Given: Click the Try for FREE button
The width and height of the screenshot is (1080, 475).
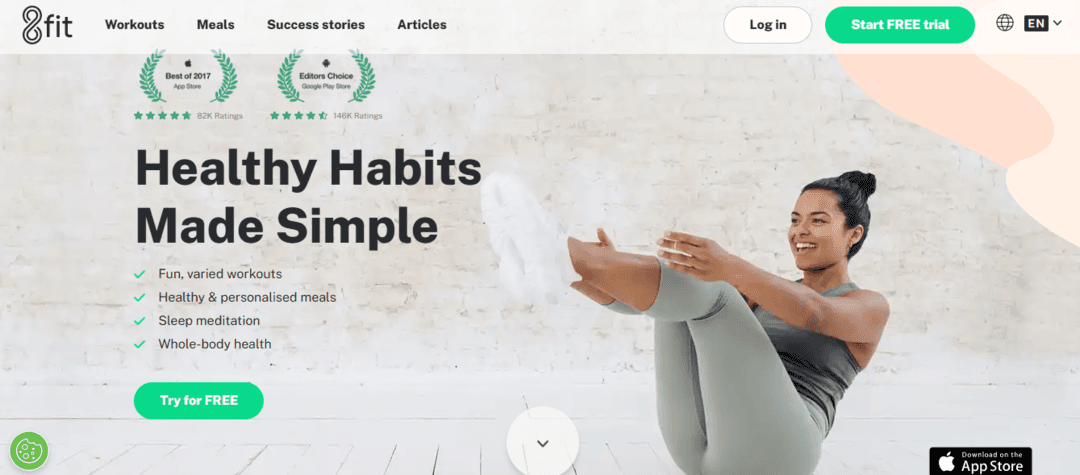Looking at the screenshot, I should [x=199, y=401].
